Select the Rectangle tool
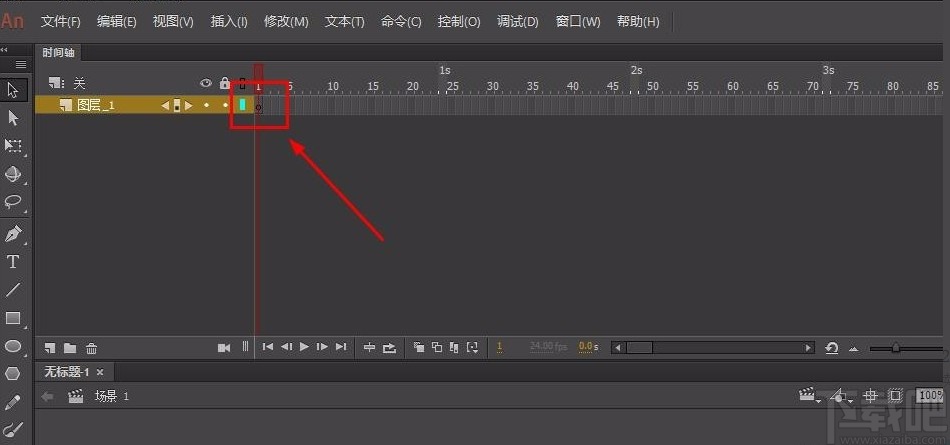 (13, 318)
